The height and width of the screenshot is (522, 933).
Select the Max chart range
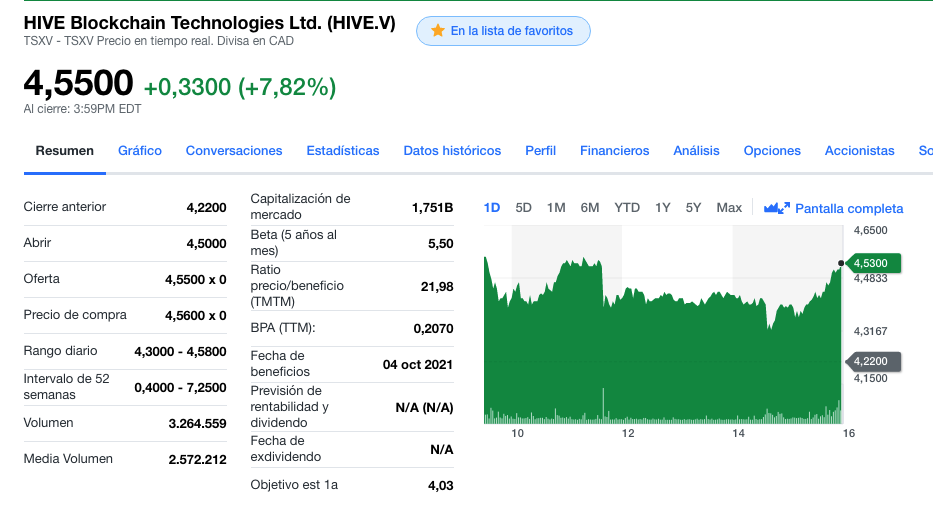click(729, 208)
